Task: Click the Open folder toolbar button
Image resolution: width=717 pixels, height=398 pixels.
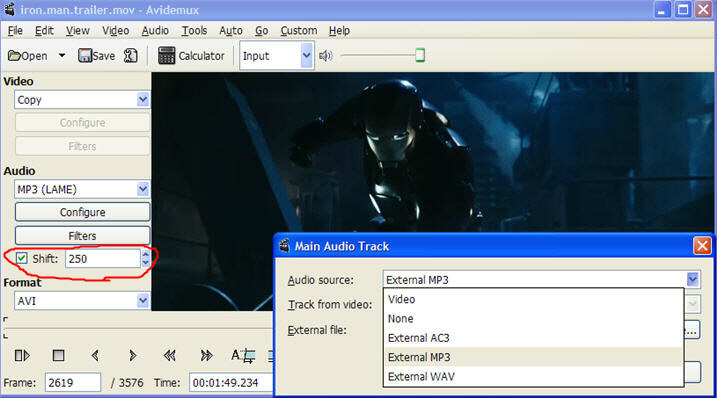Action: click(x=27, y=56)
